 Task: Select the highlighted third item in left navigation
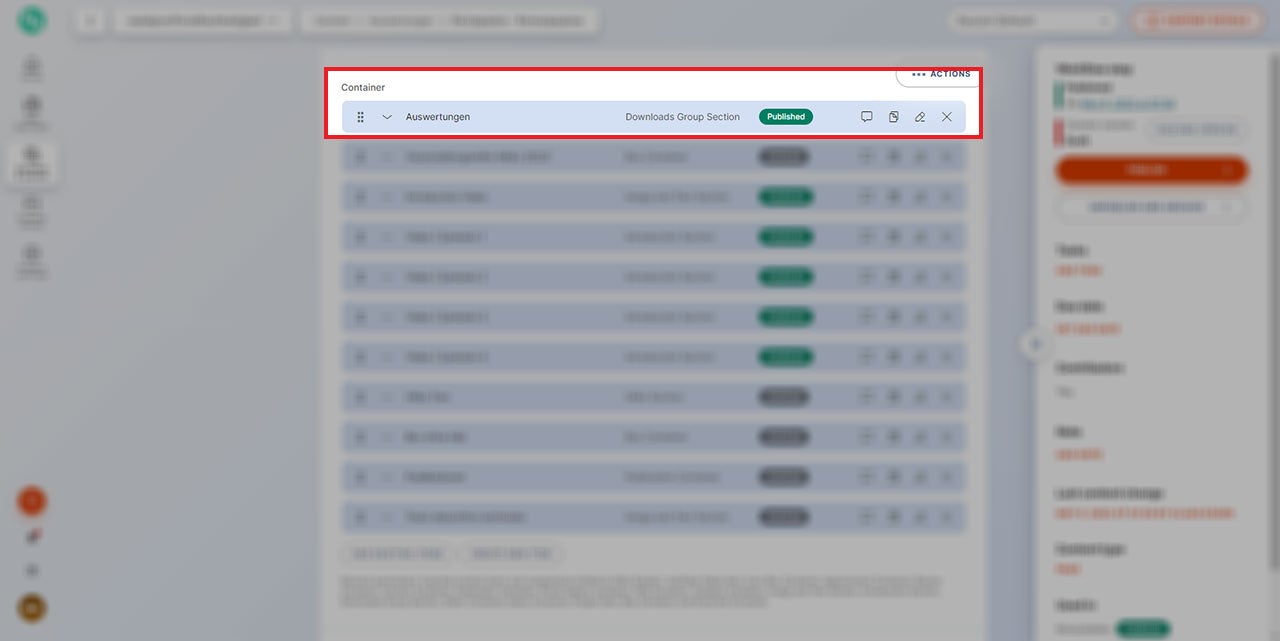coord(32,160)
